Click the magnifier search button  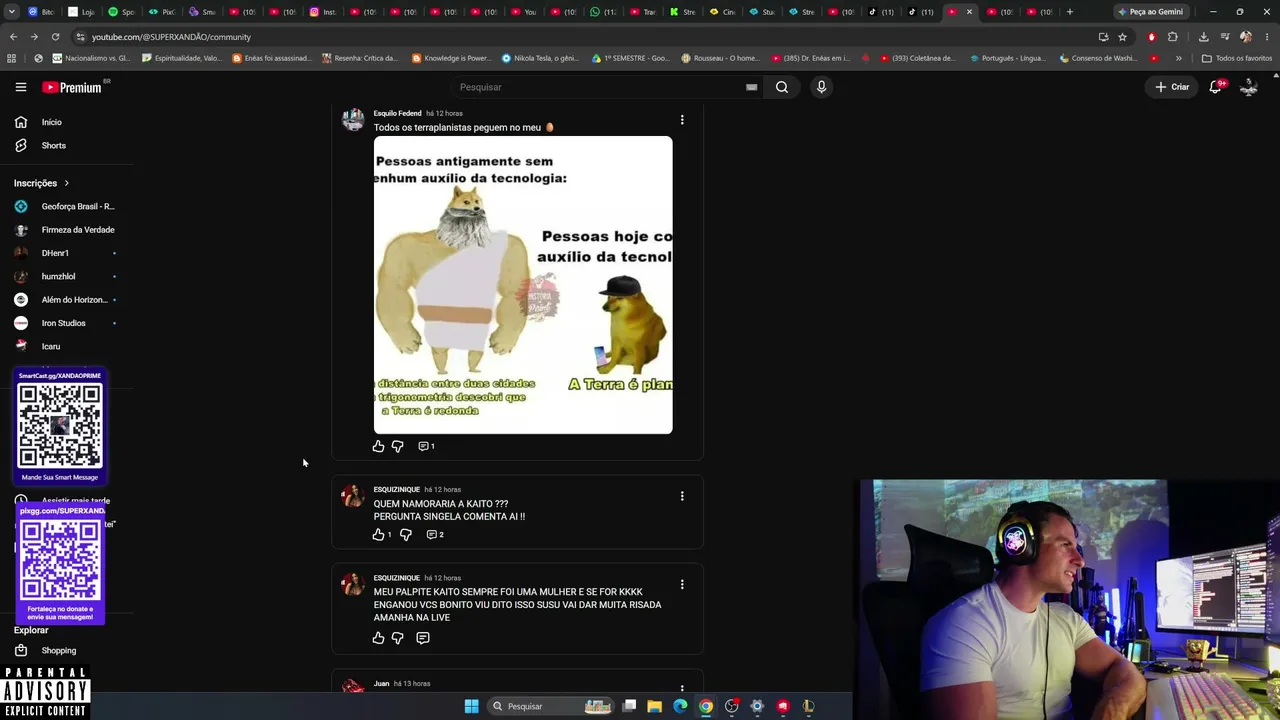(782, 87)
